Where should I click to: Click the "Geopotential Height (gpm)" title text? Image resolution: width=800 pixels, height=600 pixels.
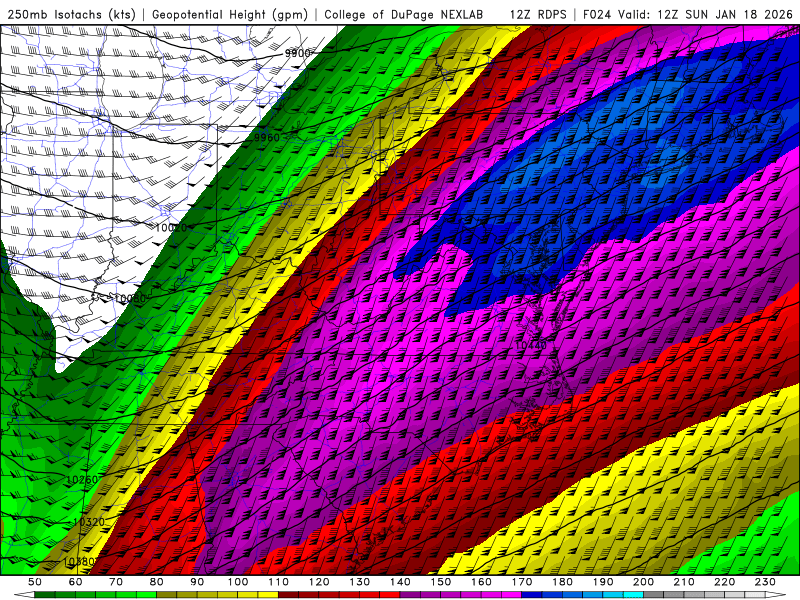(x=230, y=14)
